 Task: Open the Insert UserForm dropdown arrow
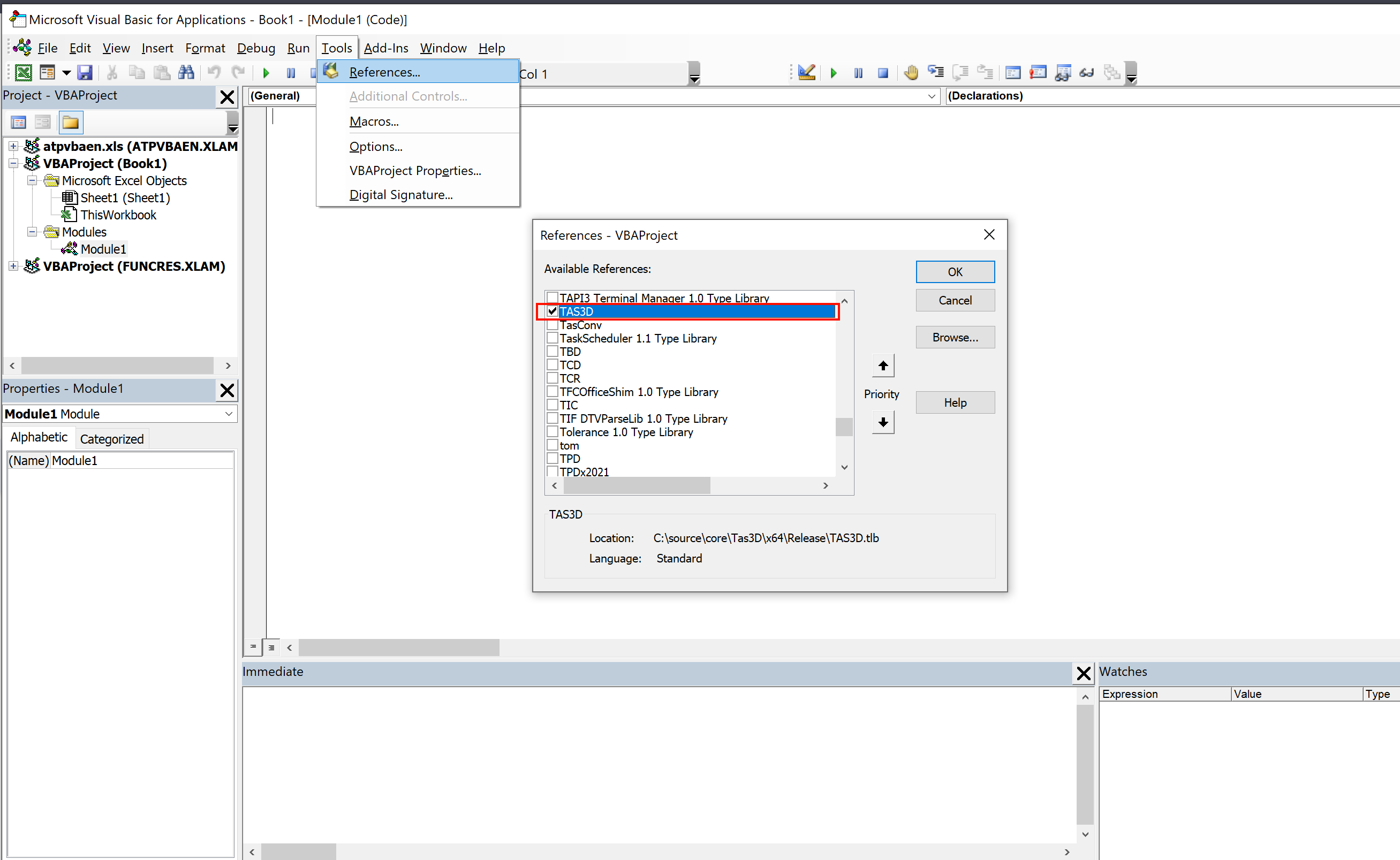[x=66, y=73]
